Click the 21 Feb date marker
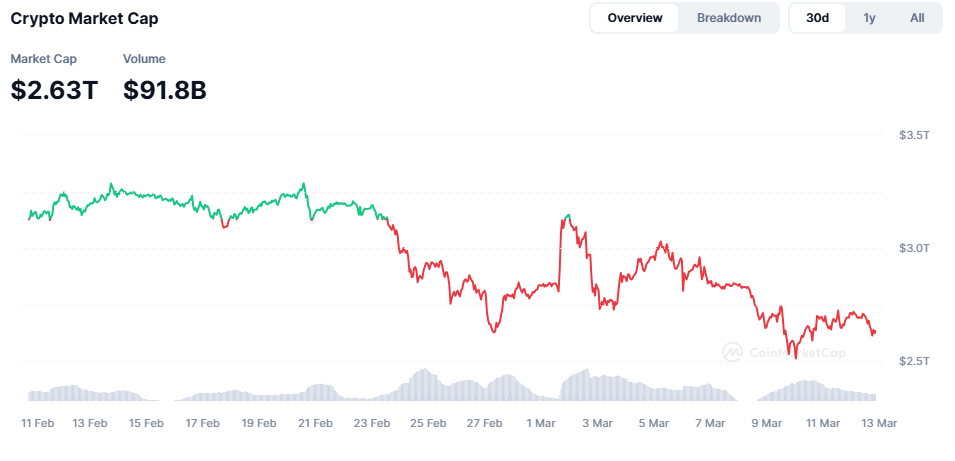The width and height of the screenshot is (955, 461). coord(316,423)
